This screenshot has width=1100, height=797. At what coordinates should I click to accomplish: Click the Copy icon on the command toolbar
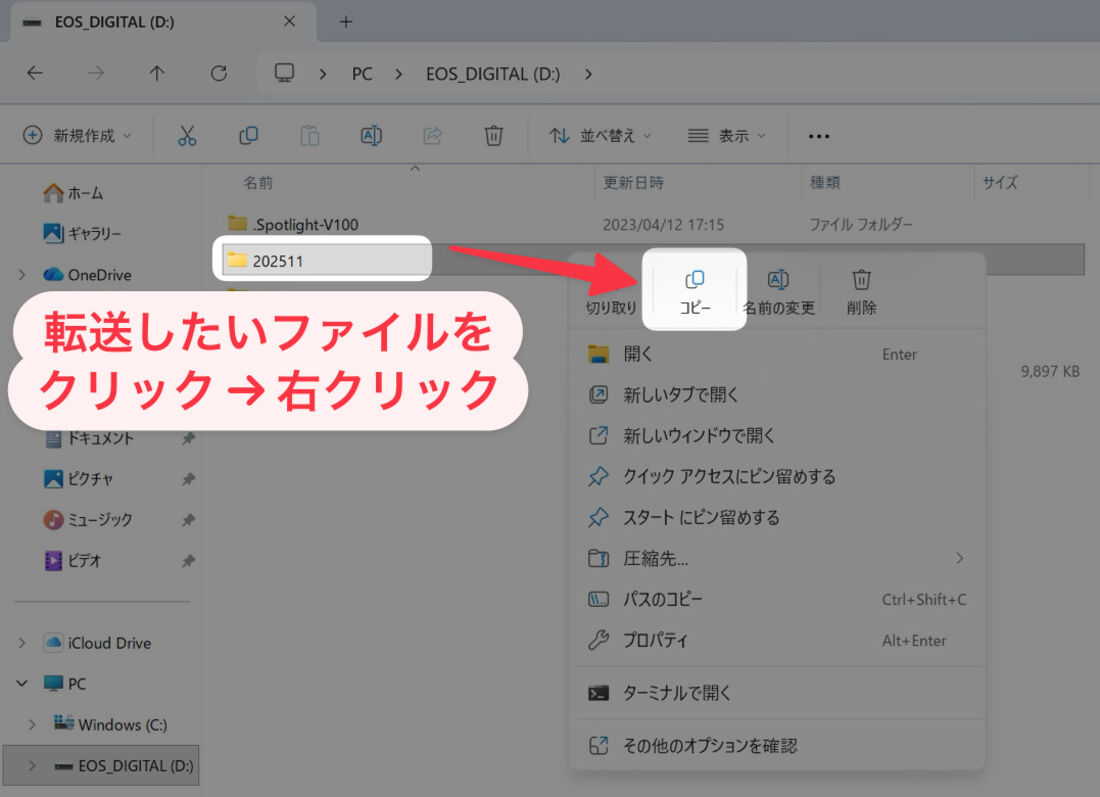pyautogui.click(x=248, y=135)
